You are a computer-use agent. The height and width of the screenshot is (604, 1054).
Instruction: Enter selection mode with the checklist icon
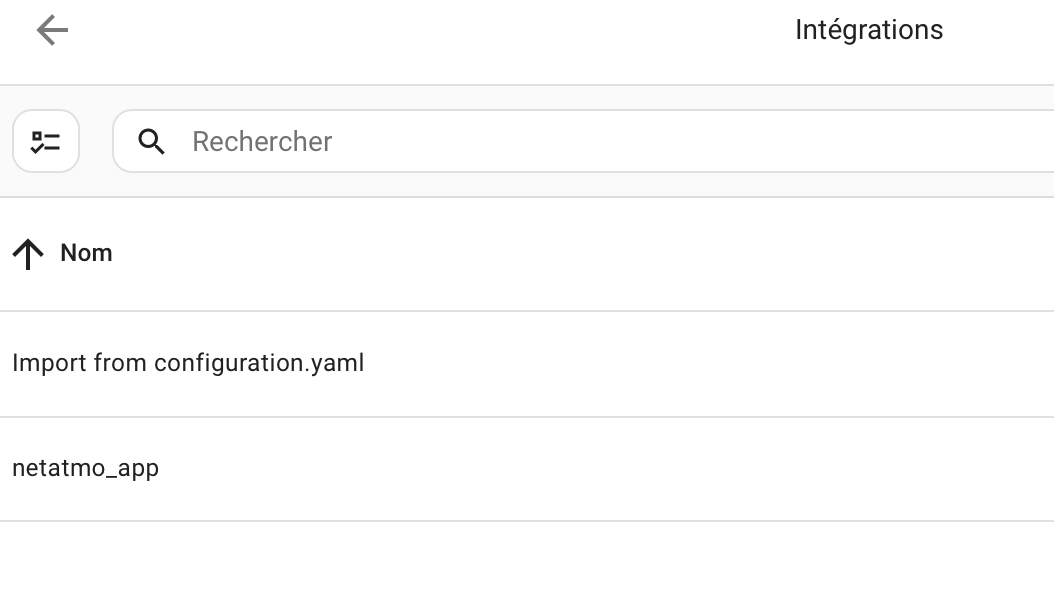point(46,141)
